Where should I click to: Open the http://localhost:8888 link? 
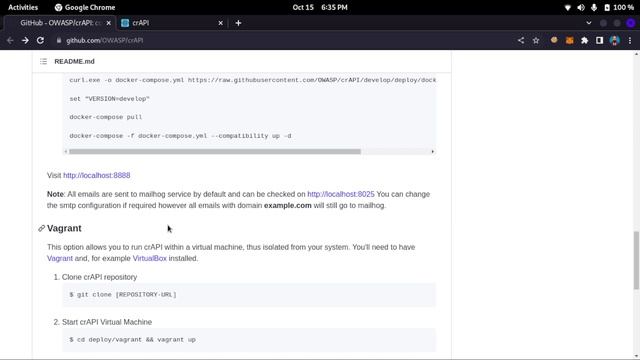pyautogui.click(x=97, y=175)
